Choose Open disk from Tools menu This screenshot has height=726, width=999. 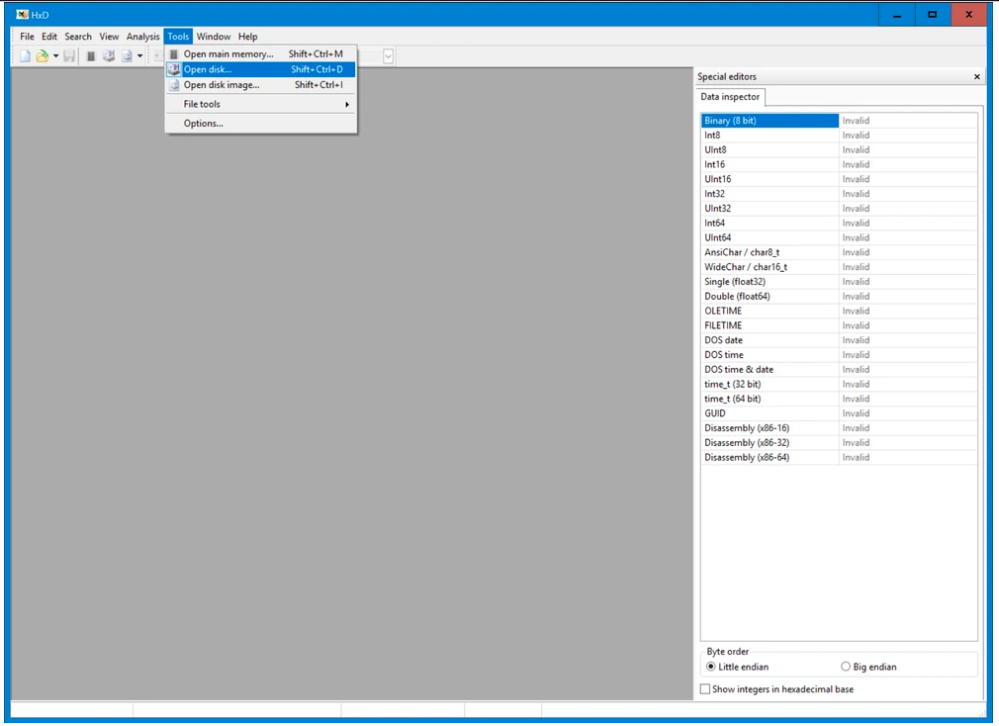coord(260,70)
